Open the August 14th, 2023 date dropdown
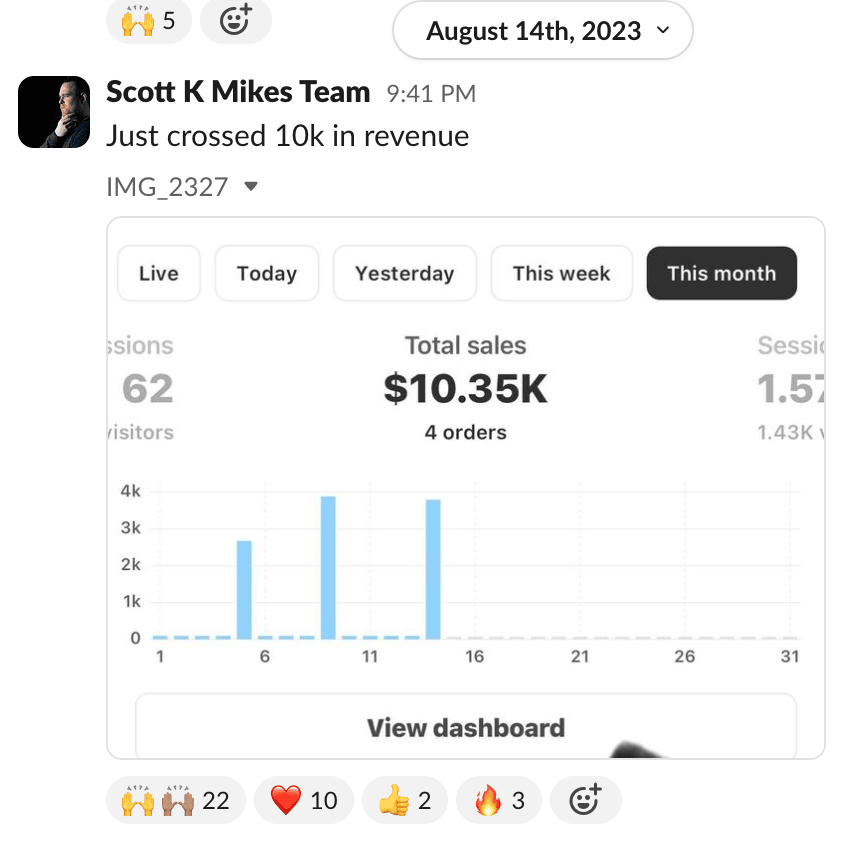The width and height of the screenshot is (846, 850). (x=543, y=31)
